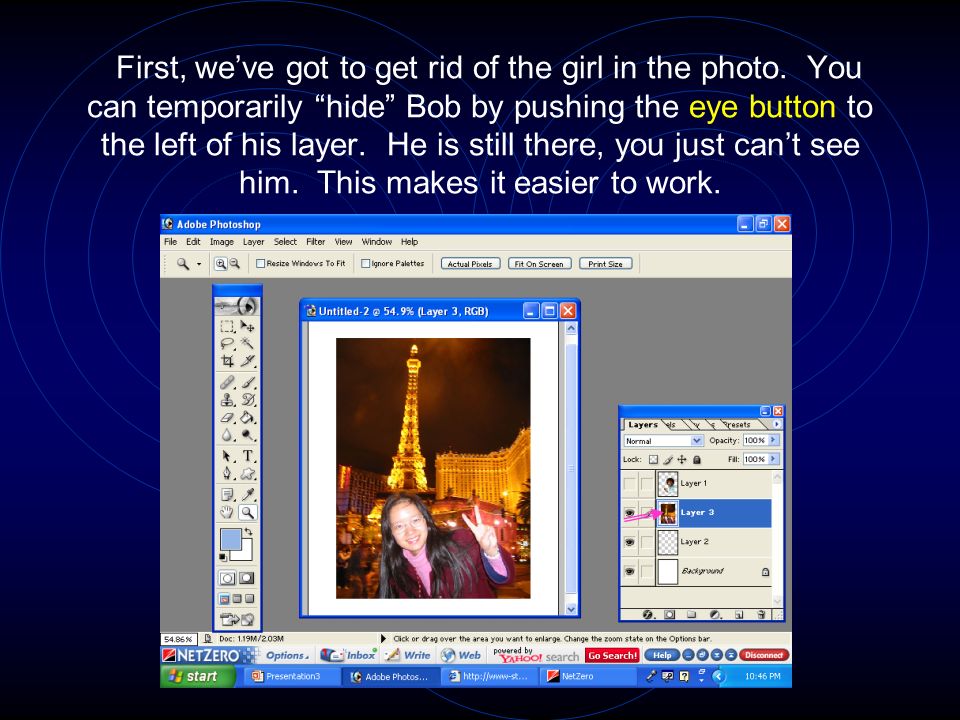Open the Normal blend mode dropdown
The height and width of the screenshot is (720, 960).
(663, 441)
